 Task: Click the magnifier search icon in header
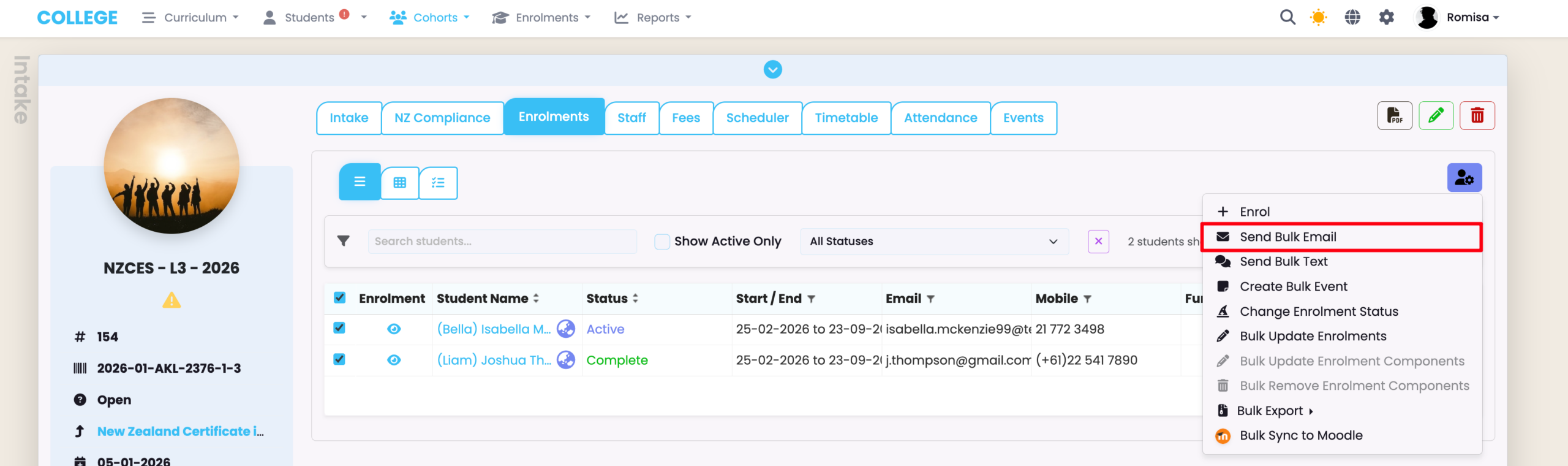(x=1287, y=17)
